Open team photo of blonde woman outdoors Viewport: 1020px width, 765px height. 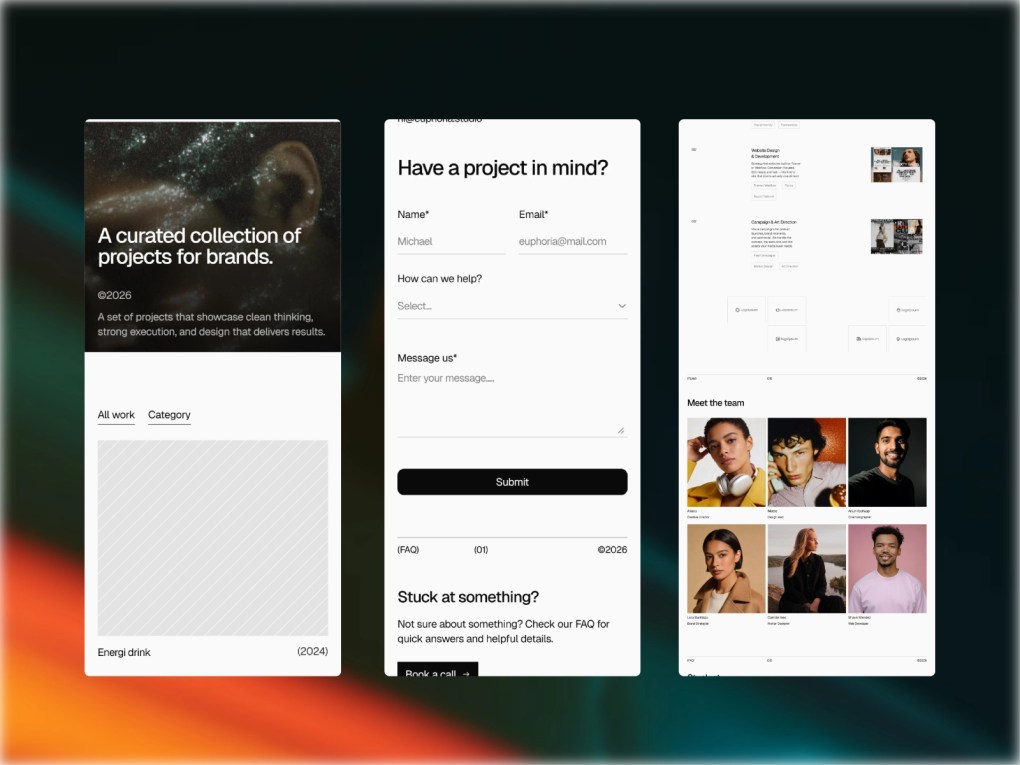tap(807, 569)
